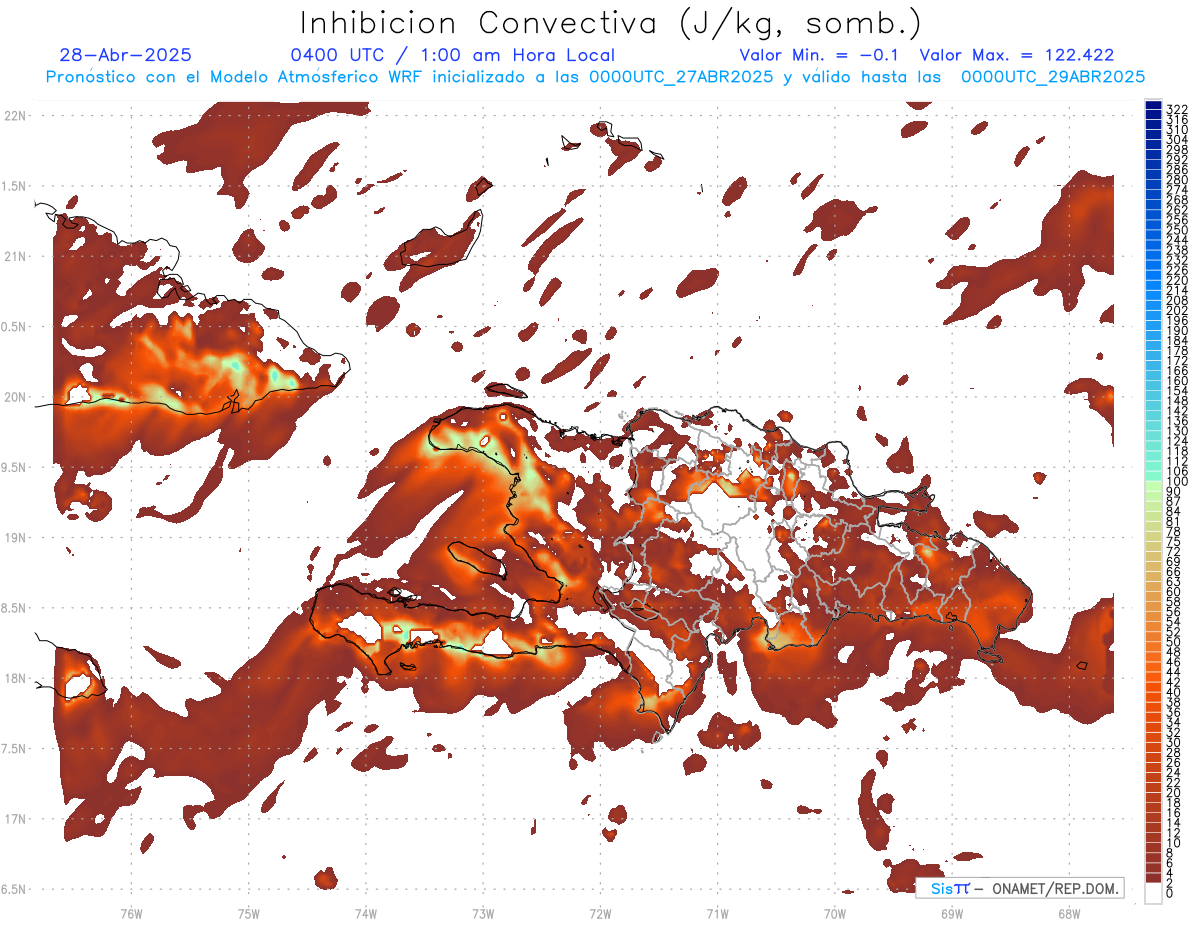Click the '130' value on the color scale
This screenshot has height=927, width=1200.
point(1176,430)
